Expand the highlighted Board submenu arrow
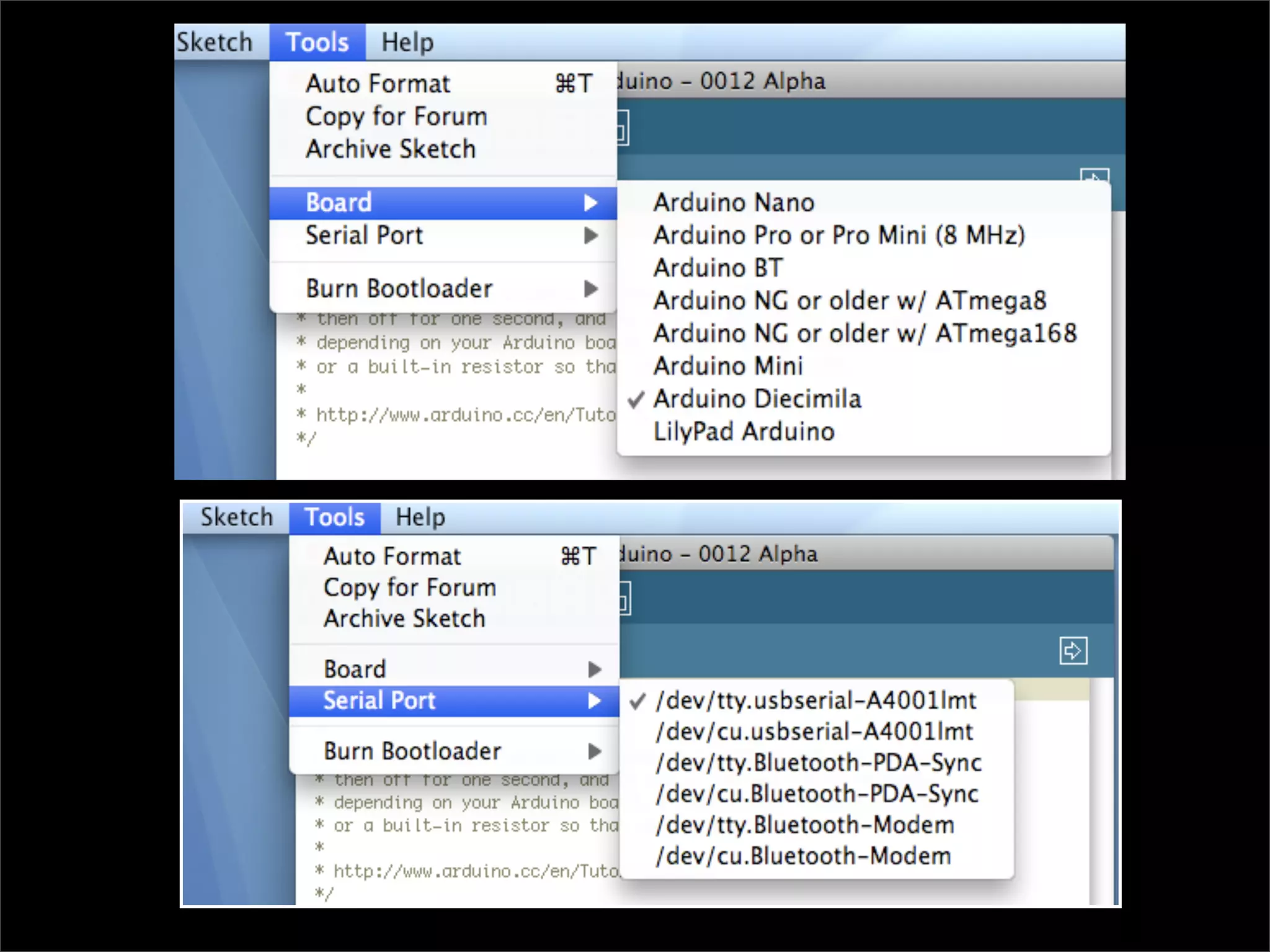The width and height of the screenshot is (1270, 952). click(591, 203)
